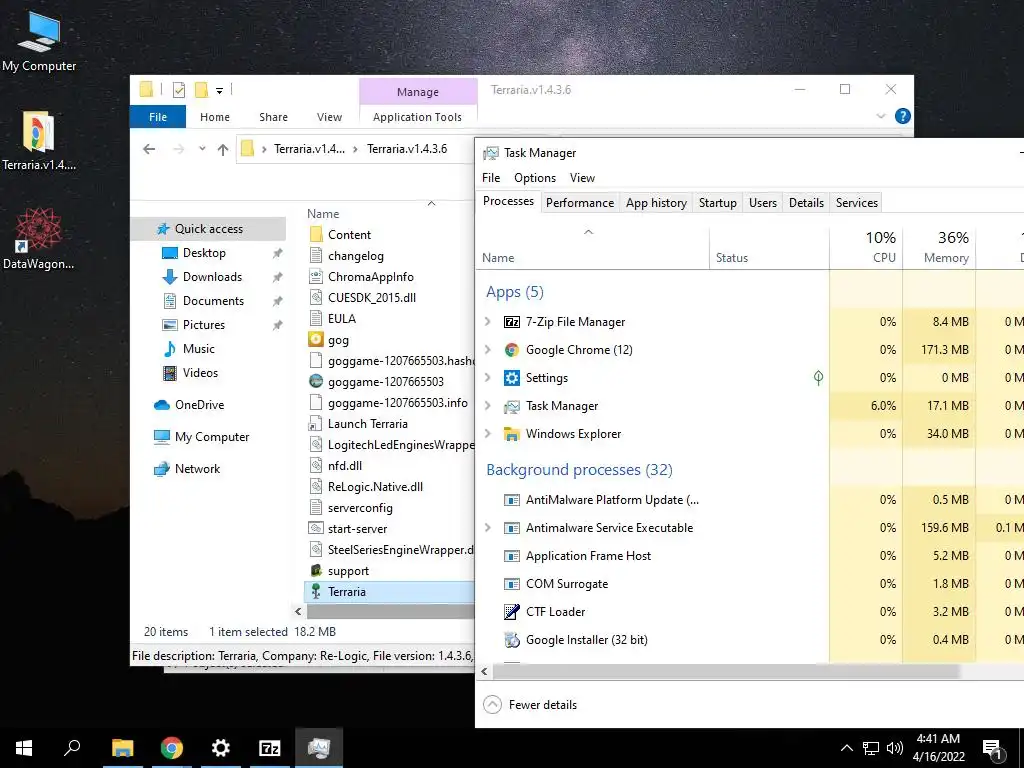The width and height of the screenshot is (1024, 768).
Task: Select the Terraria executable tree icon
Action: click(x=316, y=592)
